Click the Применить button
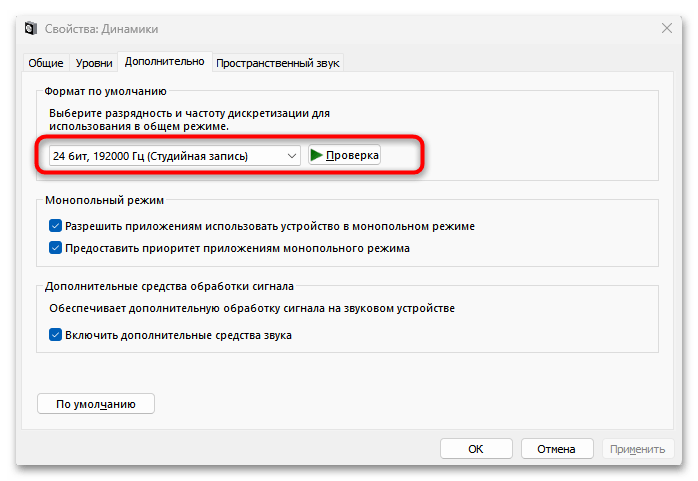Viewport: 698px width, 481px height. coord(637,449)
